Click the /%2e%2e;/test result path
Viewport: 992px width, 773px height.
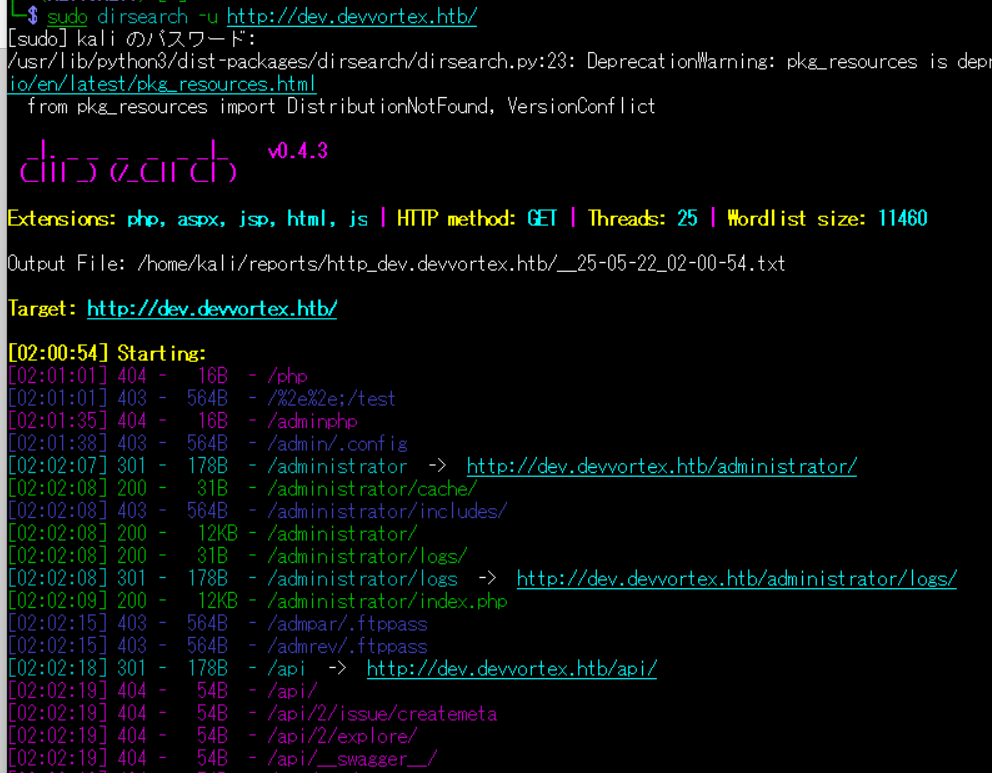pyautogui.click(x=331, y=399)
